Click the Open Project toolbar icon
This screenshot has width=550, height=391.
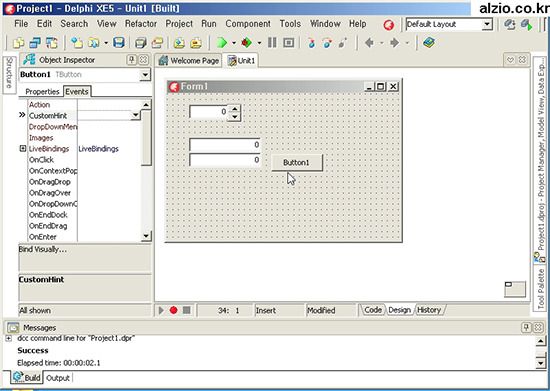click(157, 43)
